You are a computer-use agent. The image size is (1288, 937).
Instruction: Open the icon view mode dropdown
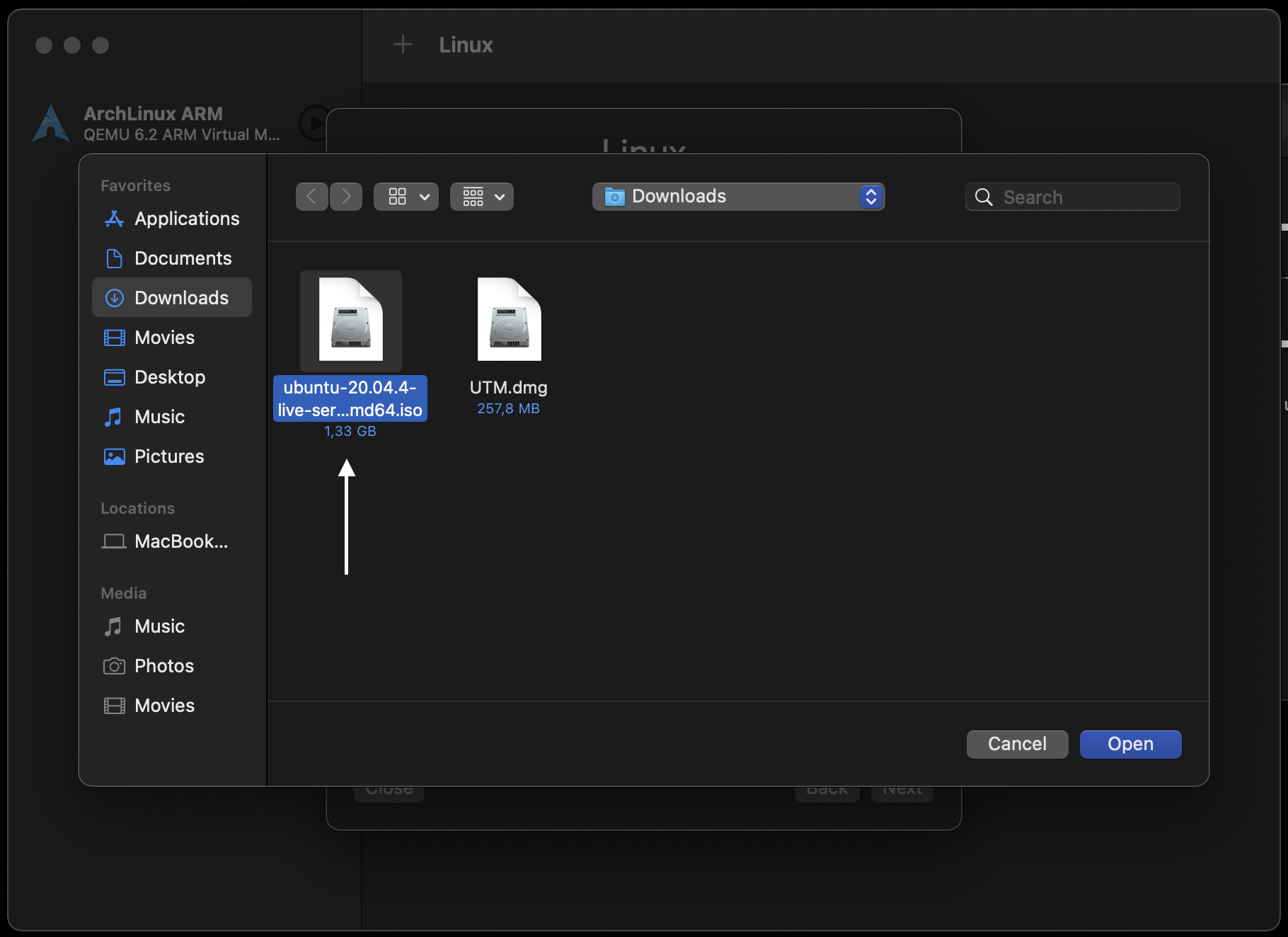tap(406, 197)
